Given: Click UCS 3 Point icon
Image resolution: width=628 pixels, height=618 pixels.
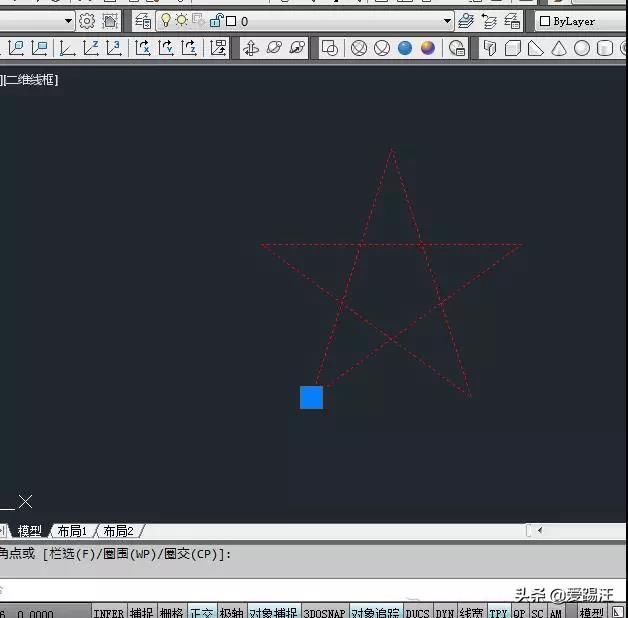Looking at the screenshot, I should [114, 48].
